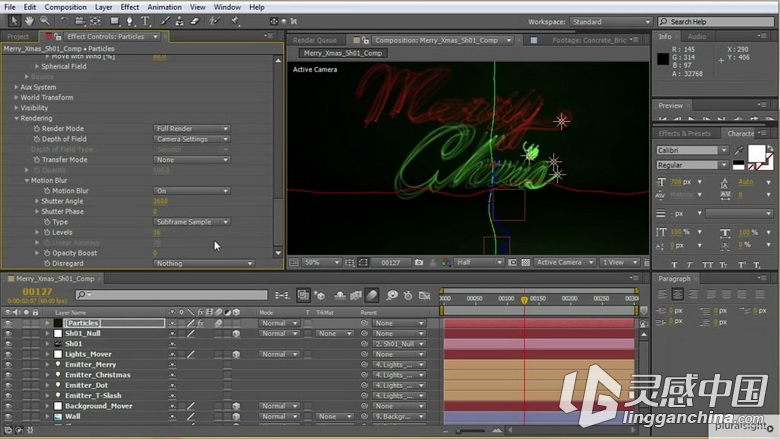The width and height of the screenshot is (780, 439).
Task: Toggle 3D layer switch for Background_Mover
Action: click(236, 406)
